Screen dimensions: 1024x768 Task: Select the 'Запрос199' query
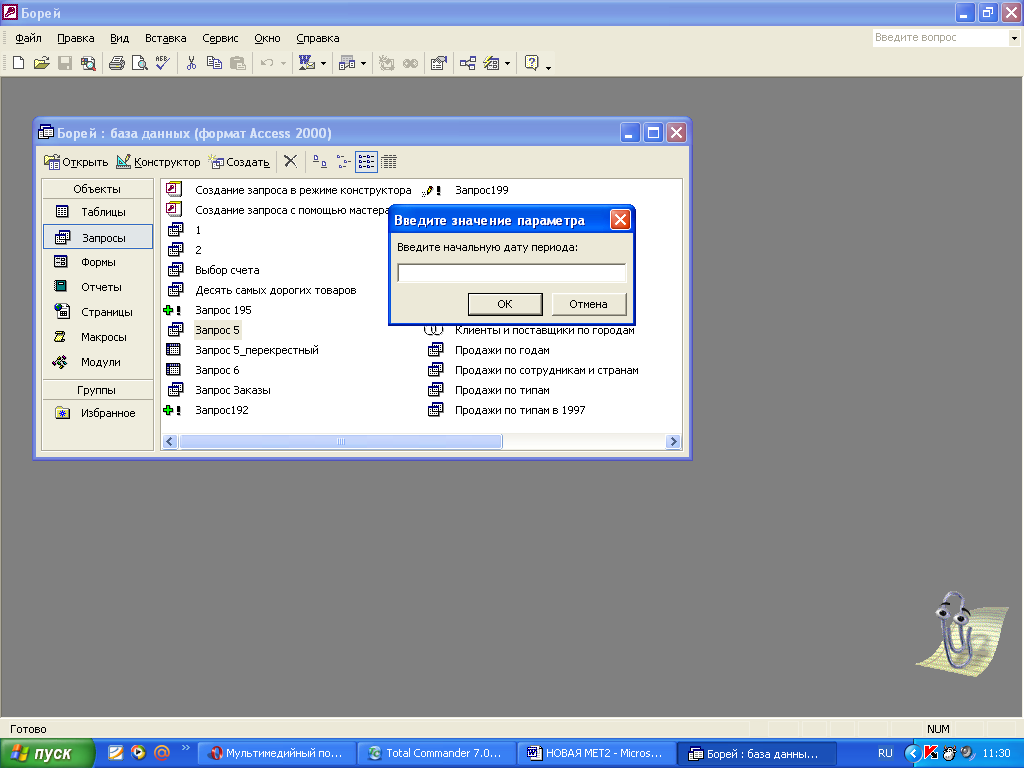481,190
